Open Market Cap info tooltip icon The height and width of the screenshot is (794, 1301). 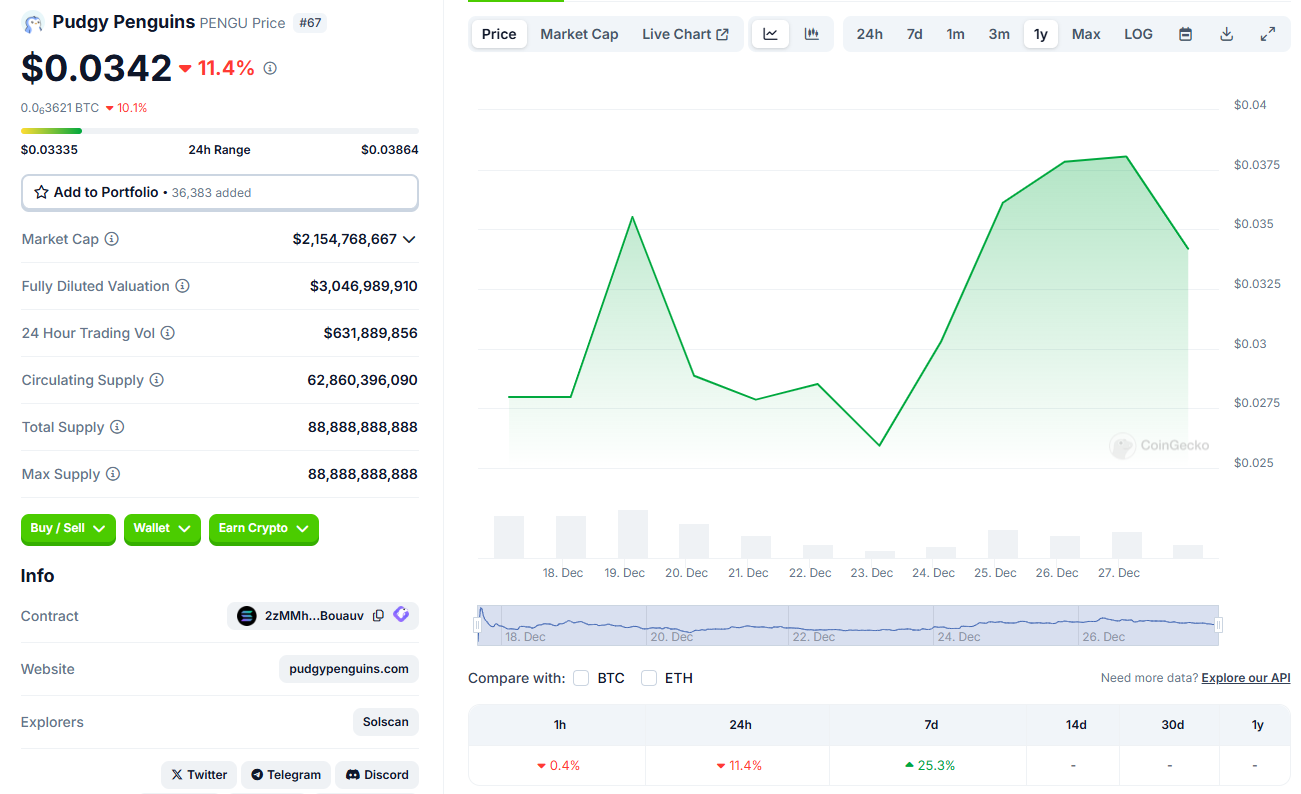click(x=112, y=239)
